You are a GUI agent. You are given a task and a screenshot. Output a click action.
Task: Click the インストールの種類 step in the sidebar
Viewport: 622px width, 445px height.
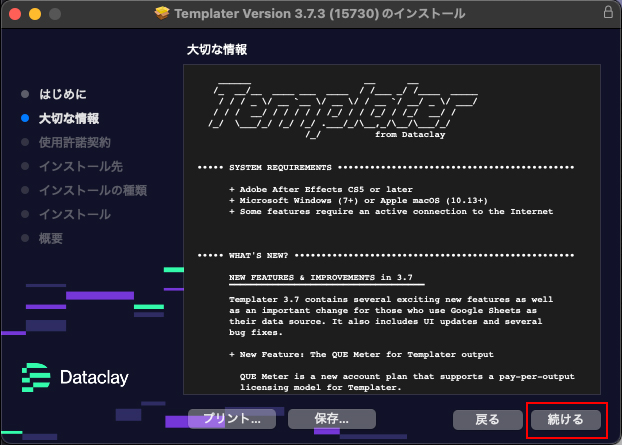(92, 190)
